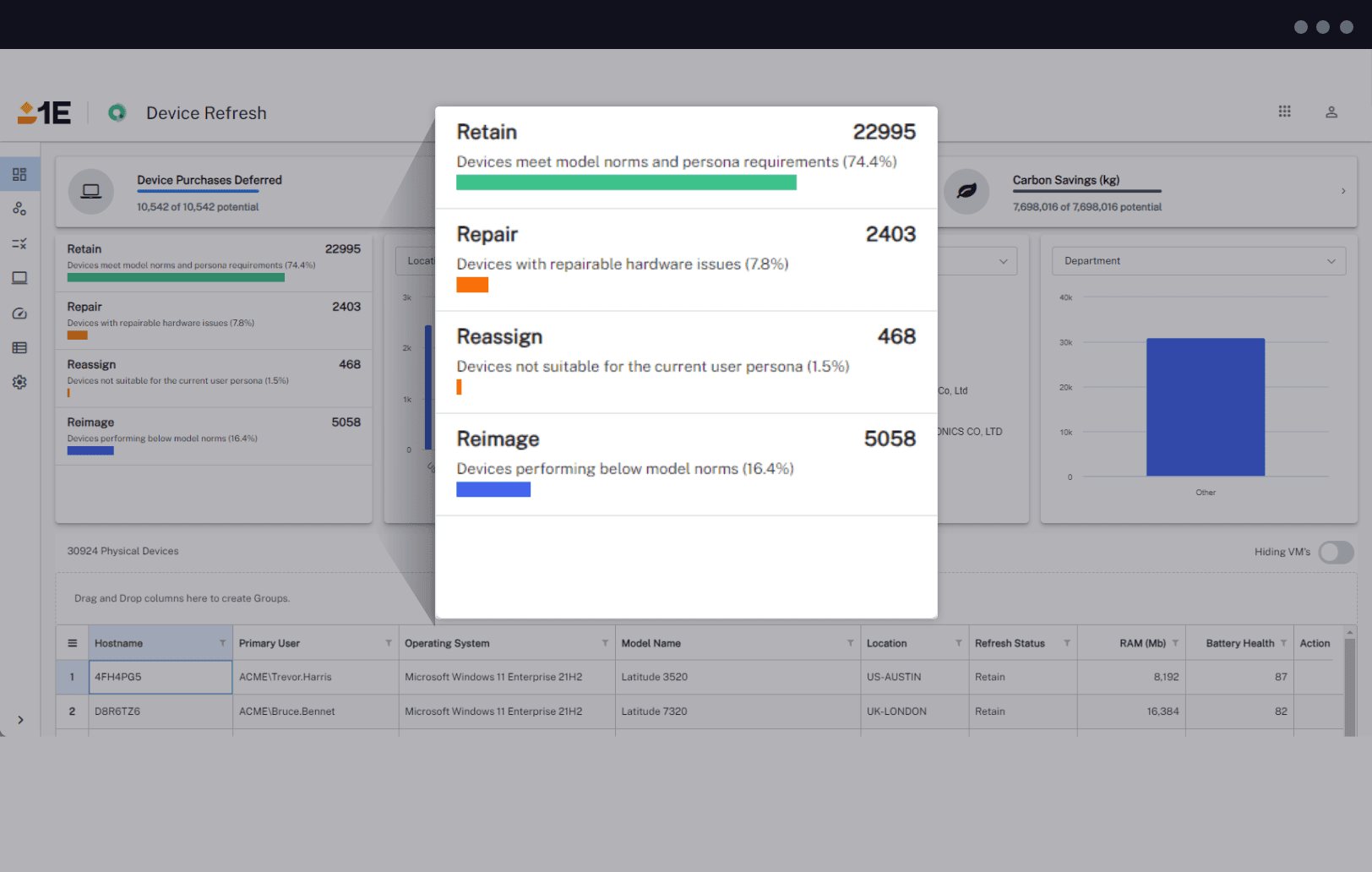Sort by the Refresh Status column header
Viewport: 1372px width, 872px height.
point(1010,643)
